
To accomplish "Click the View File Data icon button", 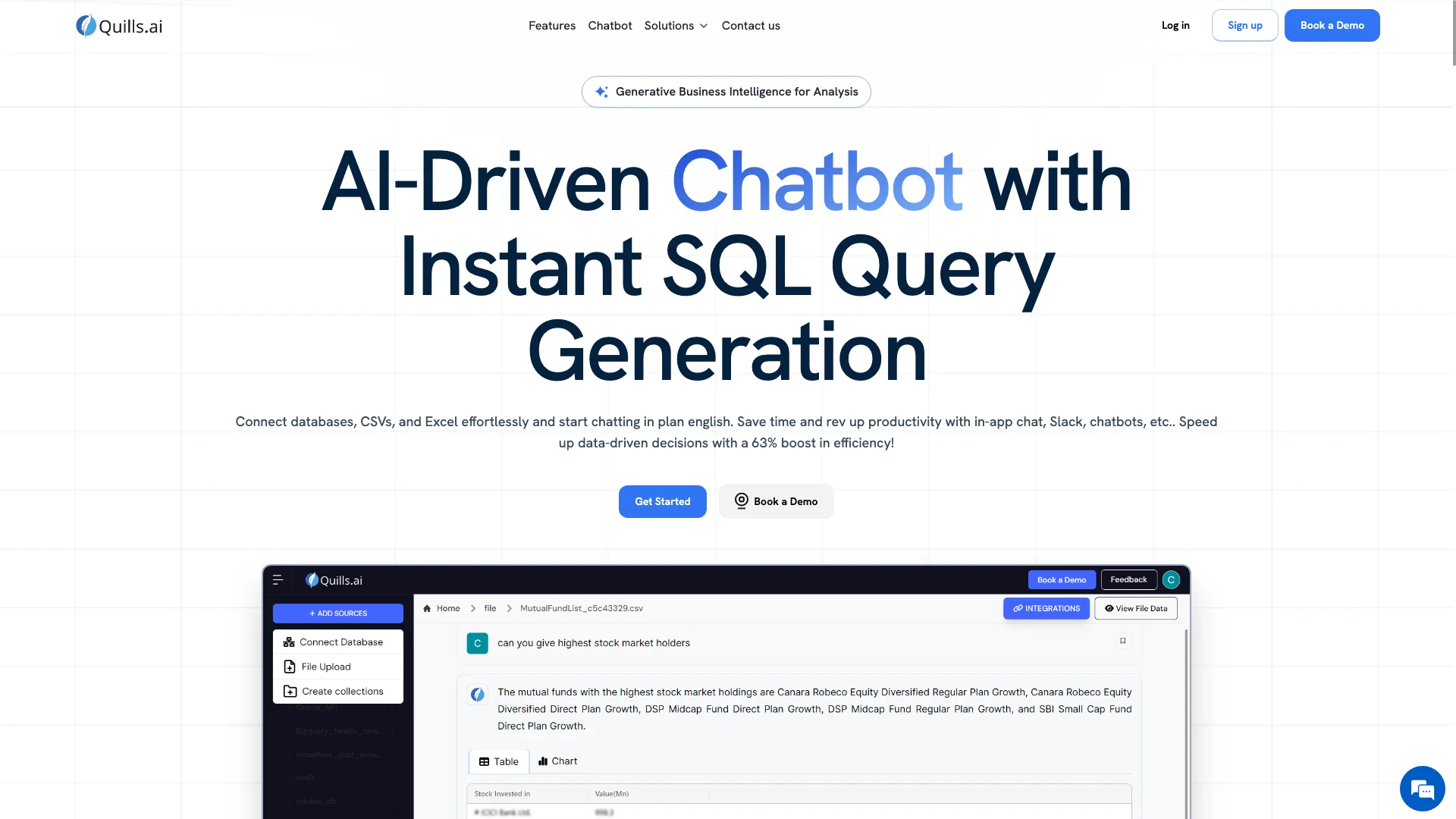I will click(1135, 608).
